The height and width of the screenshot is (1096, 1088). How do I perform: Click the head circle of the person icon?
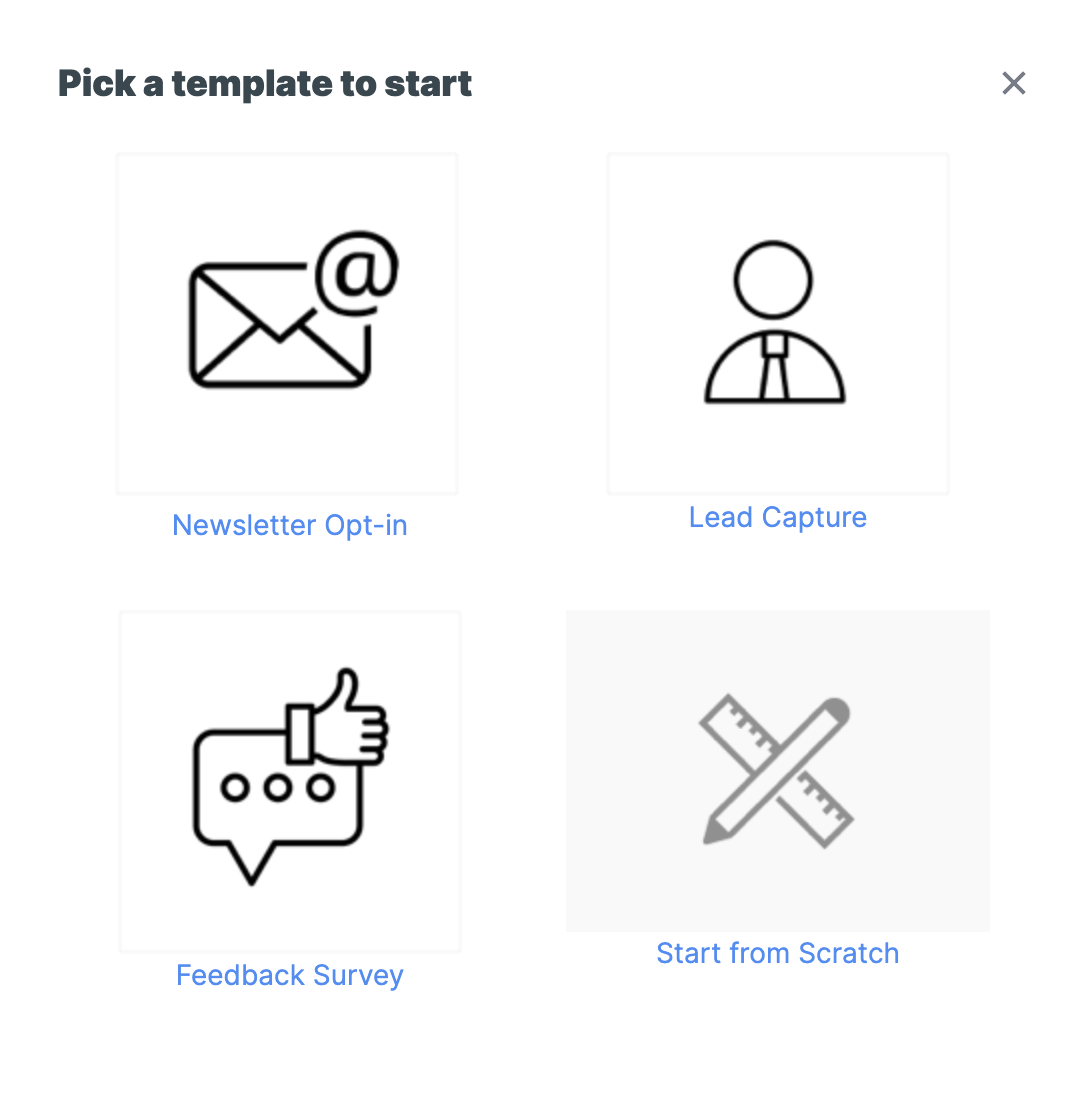[773, 280]
